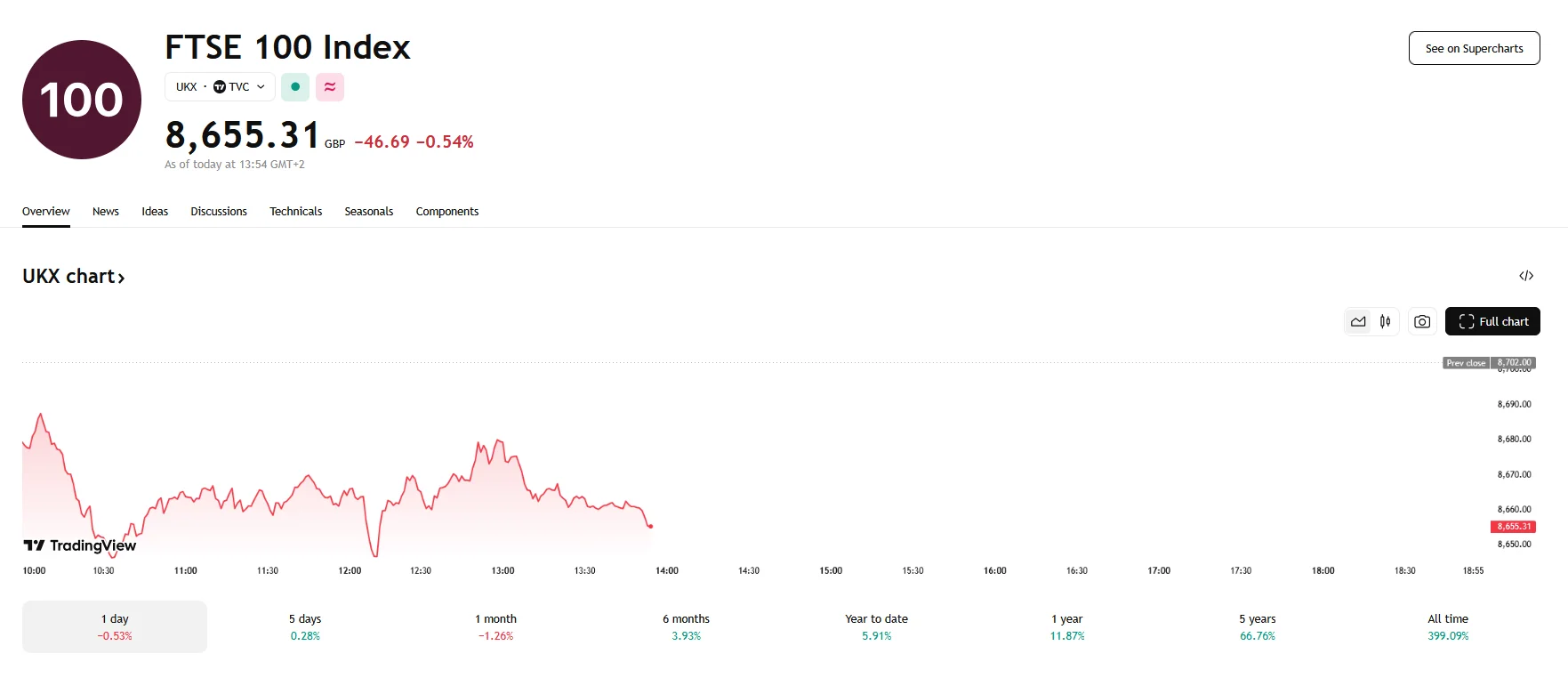Click the FTSE 100 round logo
The width and height of the screenshot is (1568, 686).
pyautogui.click(x=82, y=100)
